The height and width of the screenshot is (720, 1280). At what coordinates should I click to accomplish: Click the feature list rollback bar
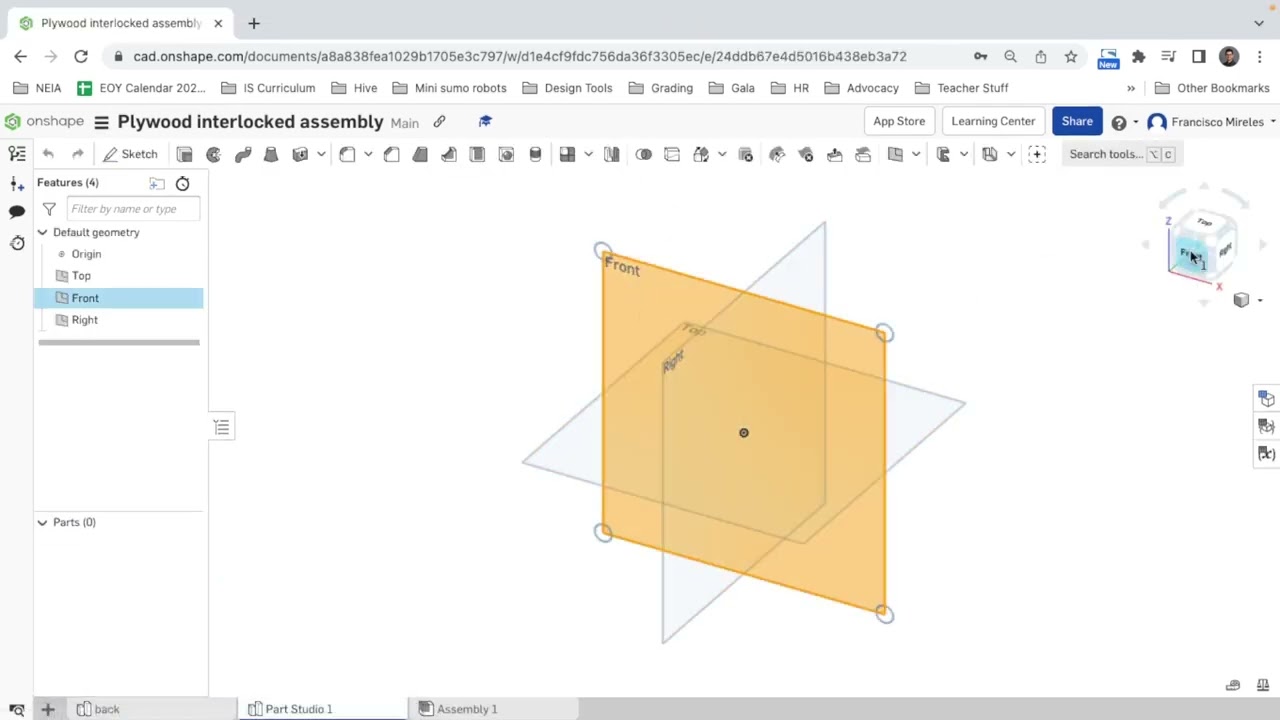pos(119,342)
